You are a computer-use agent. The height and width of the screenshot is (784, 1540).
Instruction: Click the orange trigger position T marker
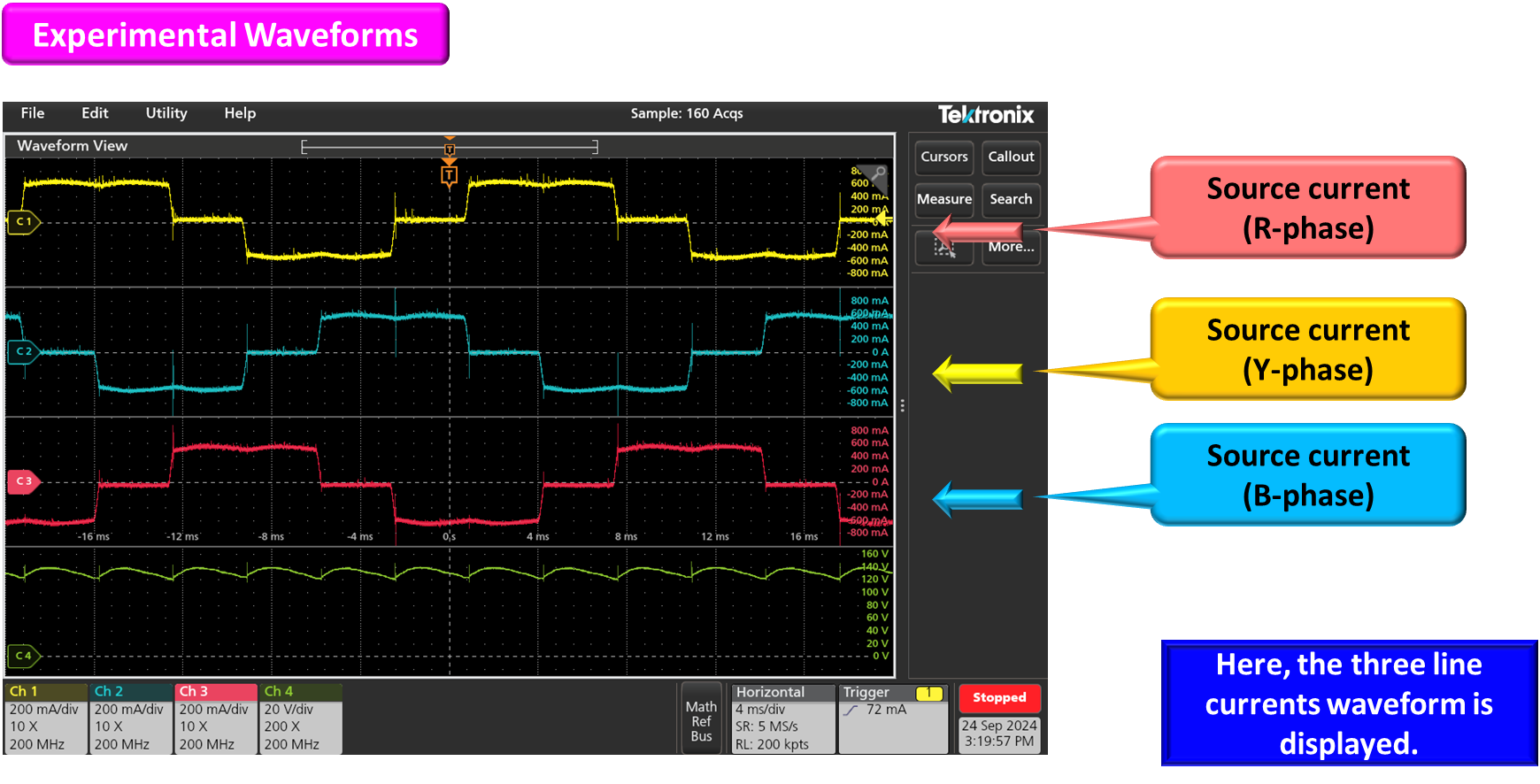(450, 175)
